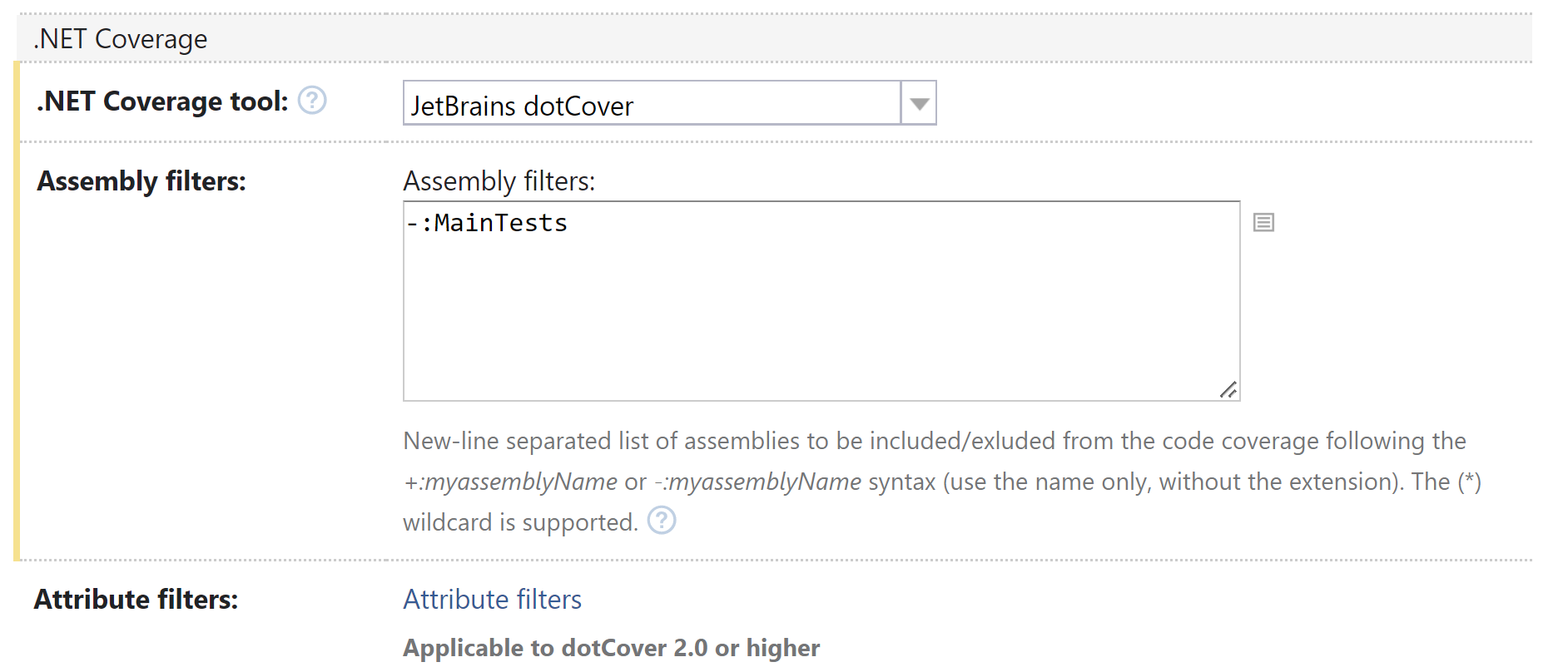Click the bold left "Assembly filters:" label
This screenshot has width=1568, height=672.
[x=141, y=181]
